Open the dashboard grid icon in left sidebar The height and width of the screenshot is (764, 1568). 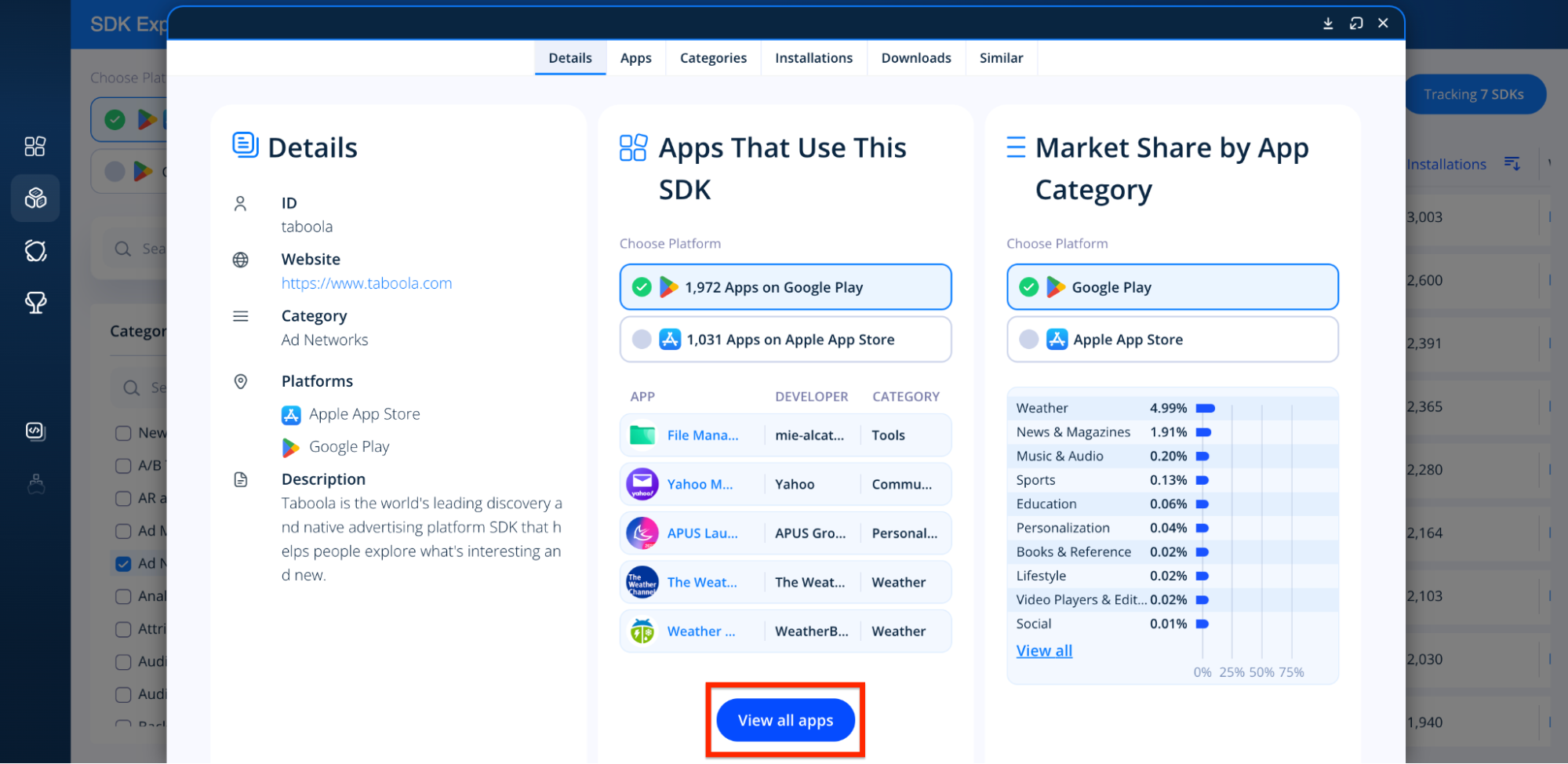click(35, 147)
